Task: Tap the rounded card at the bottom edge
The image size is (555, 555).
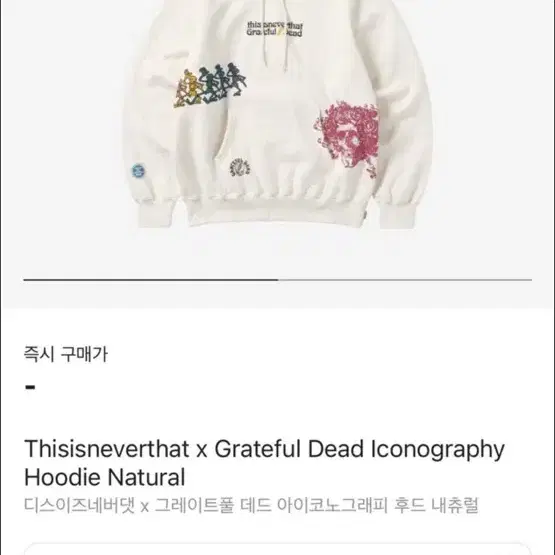Action: coord(278,548)
